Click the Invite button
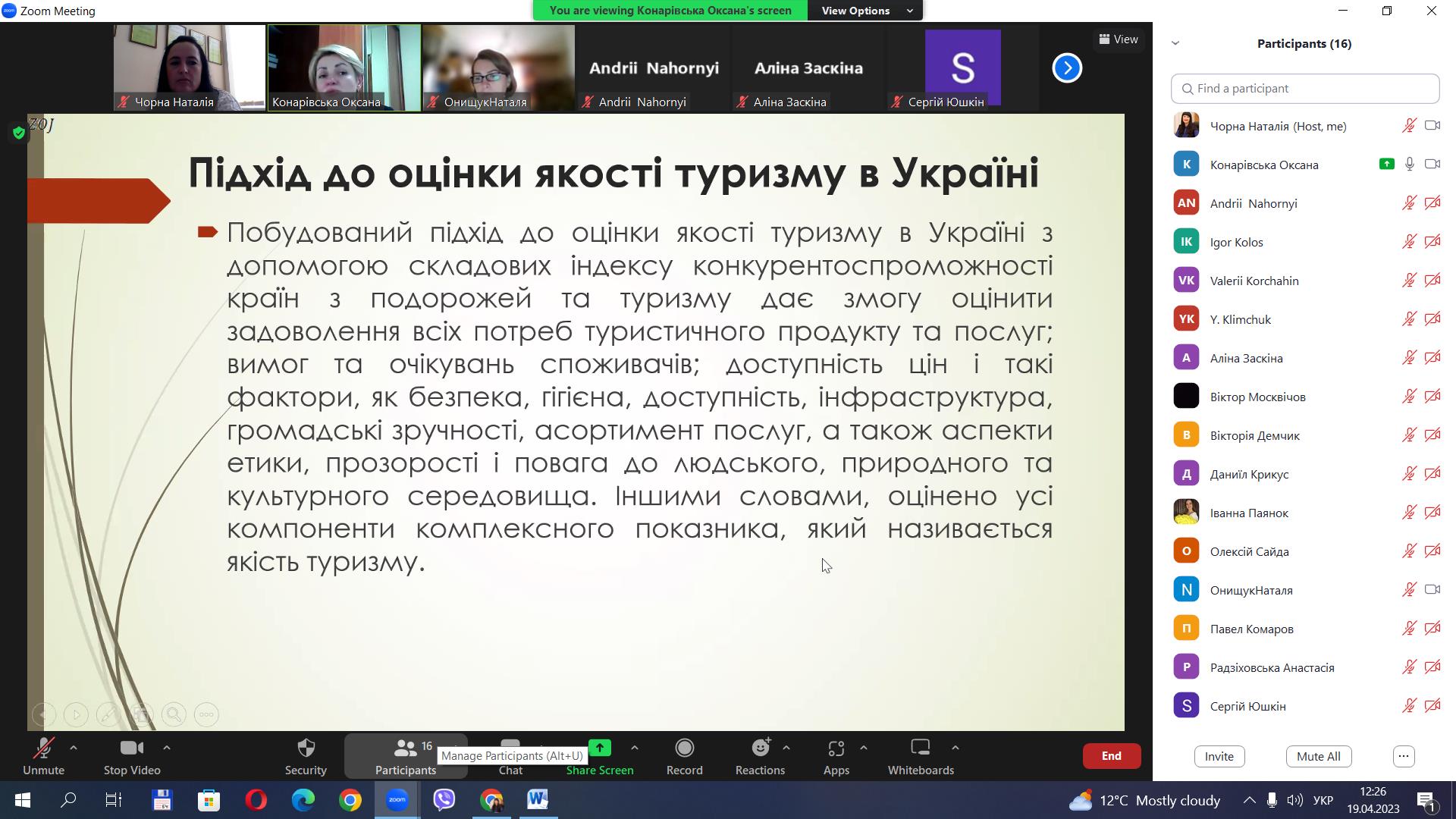This screenshot has height=819, width=1456. [1219, 756]
